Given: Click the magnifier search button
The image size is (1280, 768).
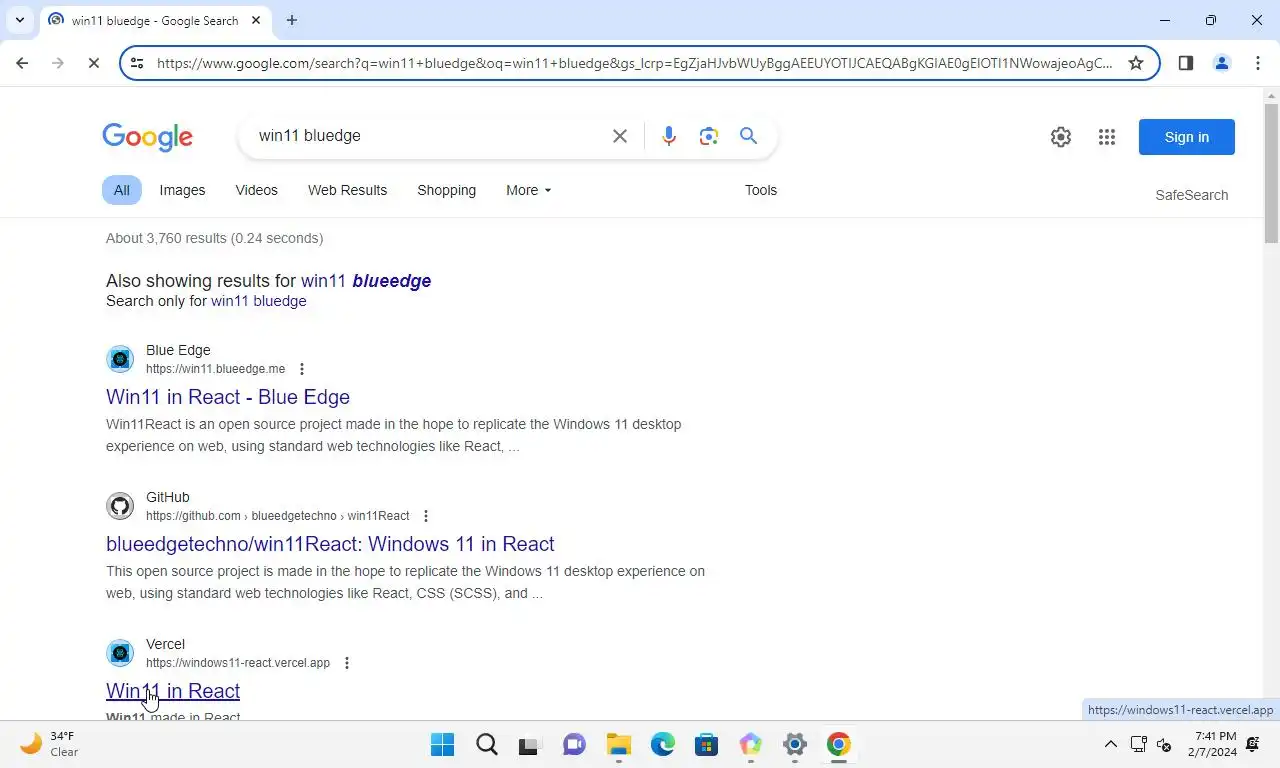Looking at the screenshot, I should (748, 136).
